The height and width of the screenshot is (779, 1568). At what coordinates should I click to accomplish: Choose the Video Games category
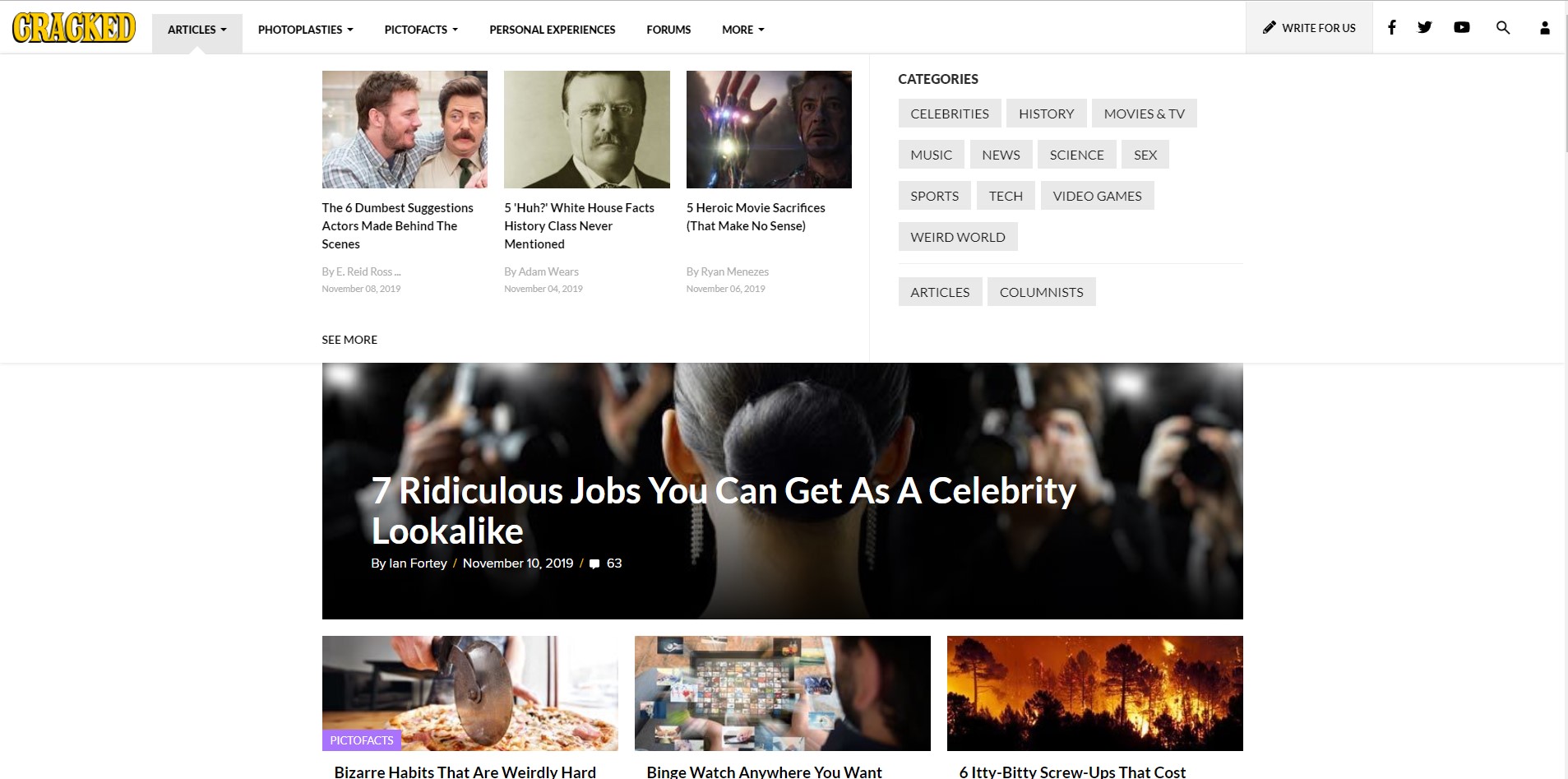pyautogui.click(x=1097, y=196)
